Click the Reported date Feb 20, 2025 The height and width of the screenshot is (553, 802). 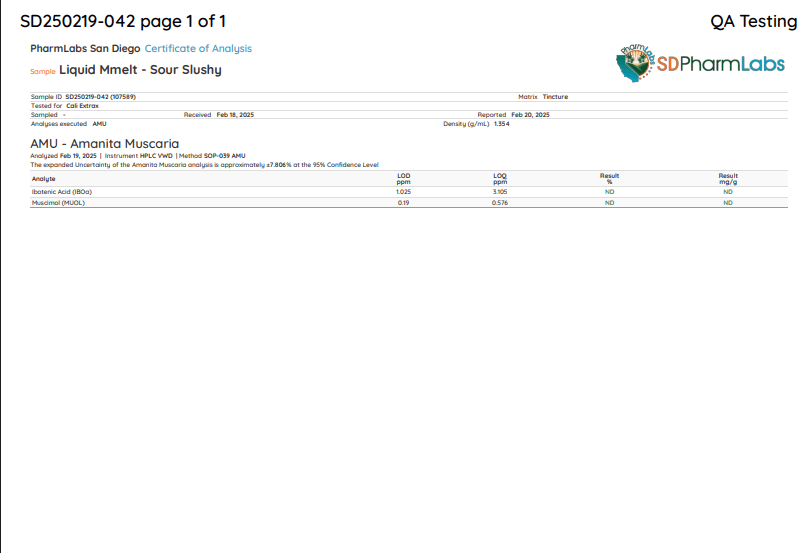530,115
